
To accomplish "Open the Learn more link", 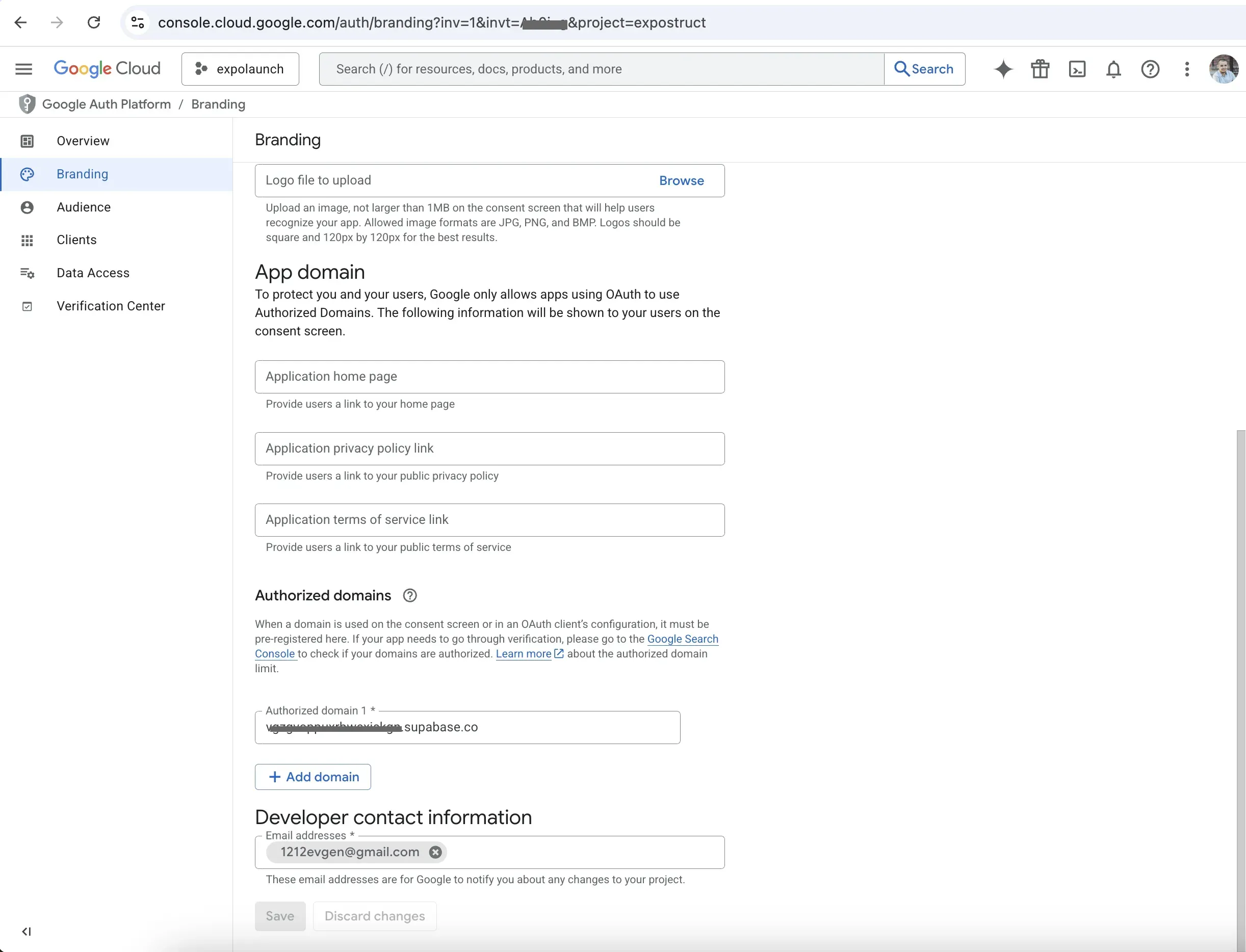I will (x=530, y=654).
